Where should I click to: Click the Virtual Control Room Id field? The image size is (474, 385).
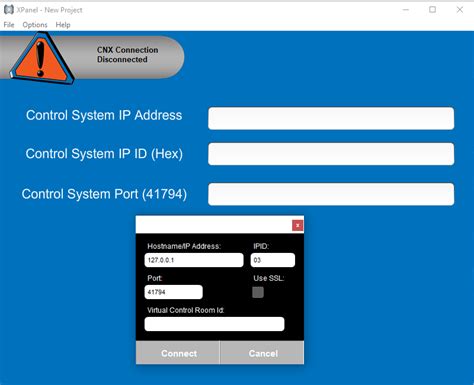pos(214,324)
